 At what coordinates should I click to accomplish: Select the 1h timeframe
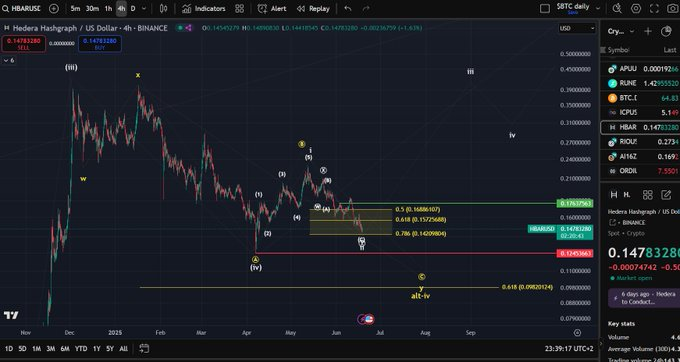[108, 9]
